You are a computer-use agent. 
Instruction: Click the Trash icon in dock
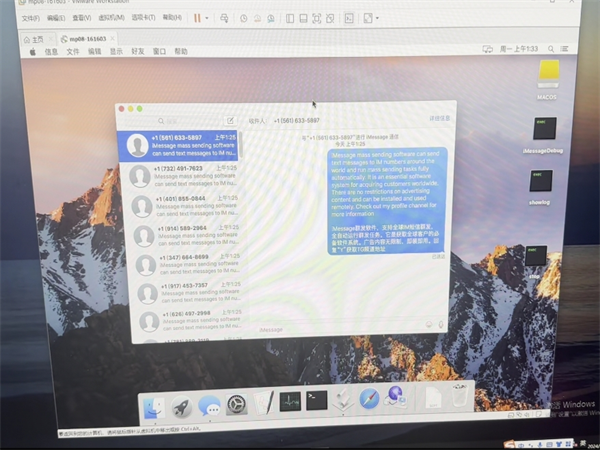click(459, 396)
